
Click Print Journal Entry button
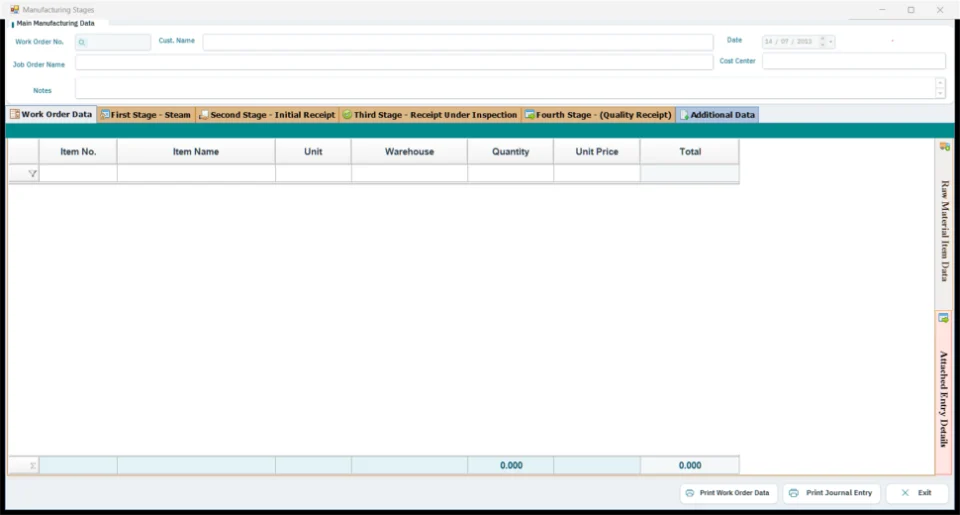pyautogui.click(x=831, y=493)
